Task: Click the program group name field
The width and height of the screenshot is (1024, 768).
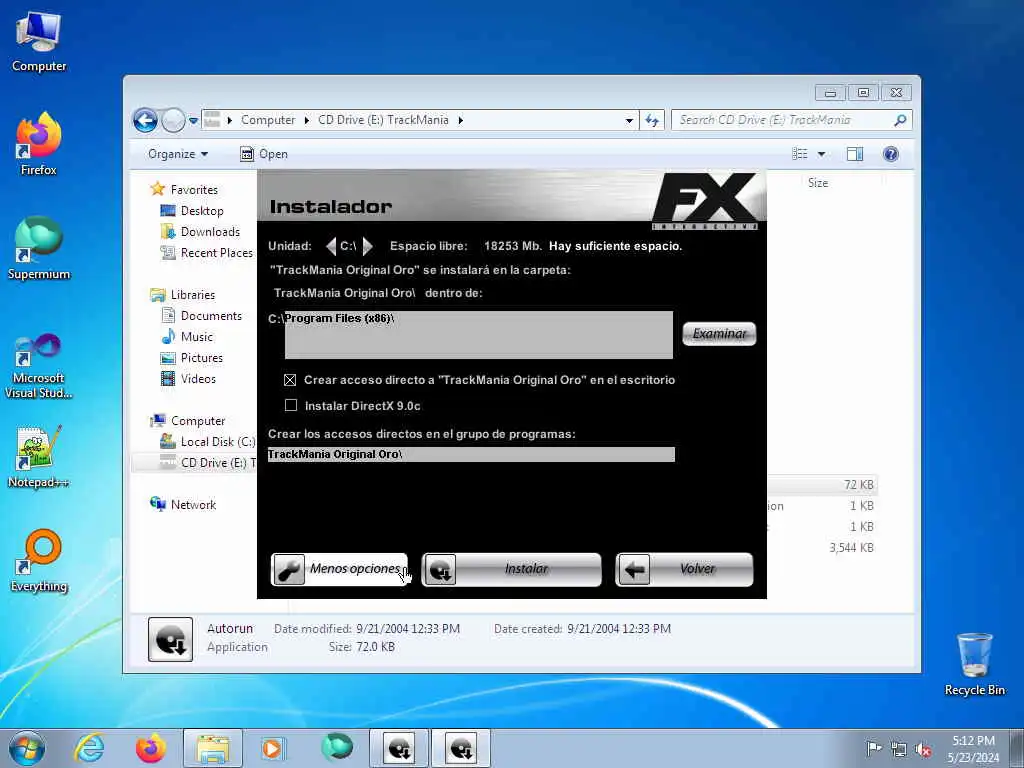Action: pos(471,455)
